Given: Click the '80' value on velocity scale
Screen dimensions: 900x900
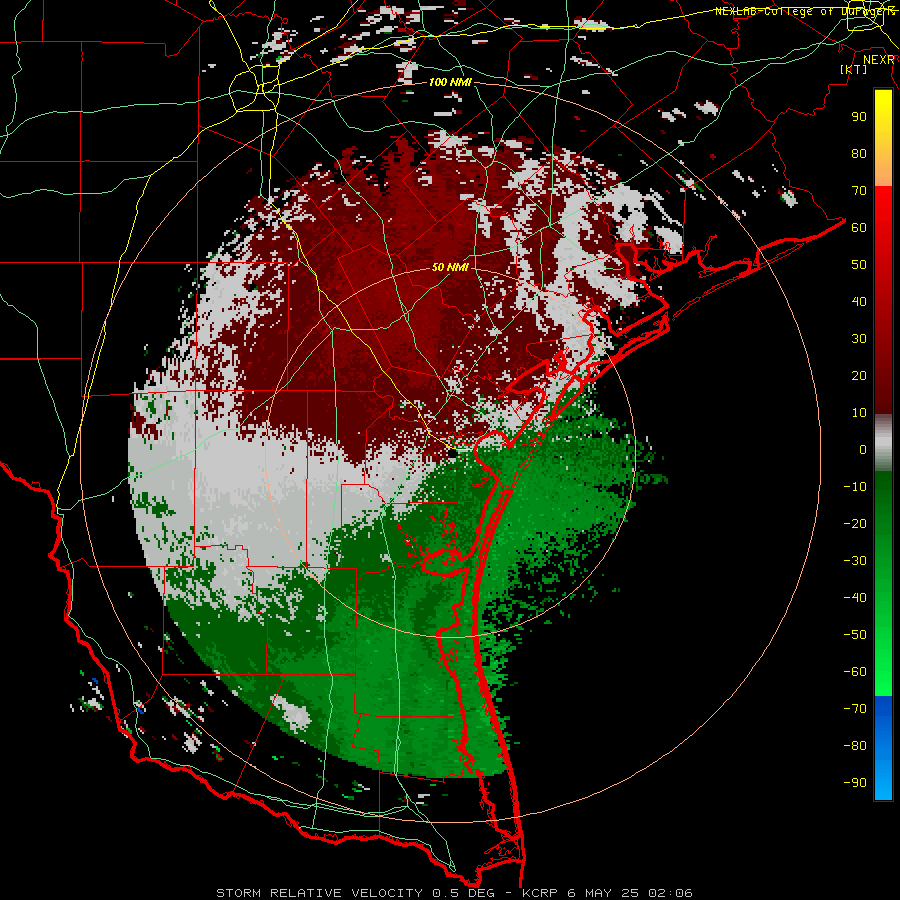Looking at the screenshot, I should pos(859,153).
